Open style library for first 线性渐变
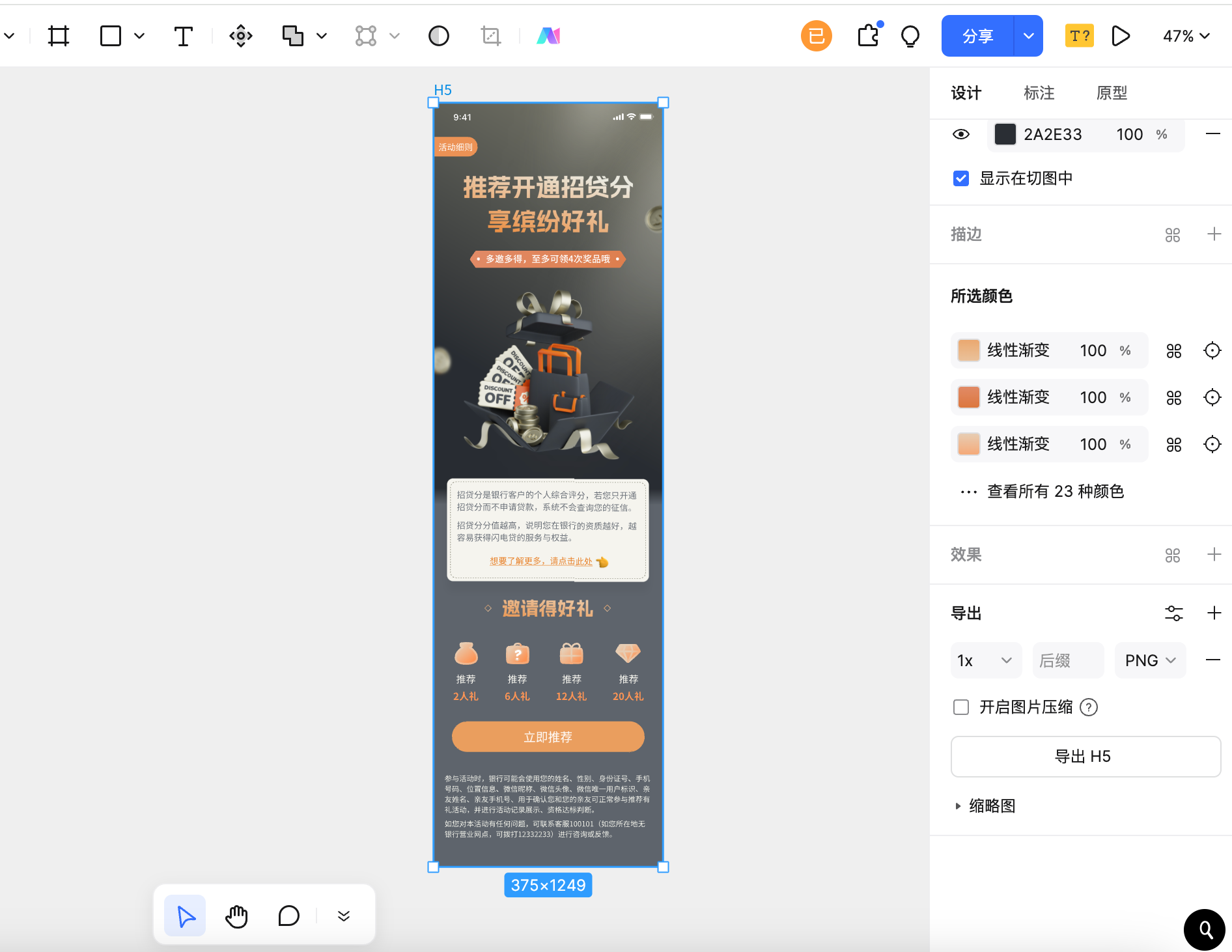 (1174, 351)
